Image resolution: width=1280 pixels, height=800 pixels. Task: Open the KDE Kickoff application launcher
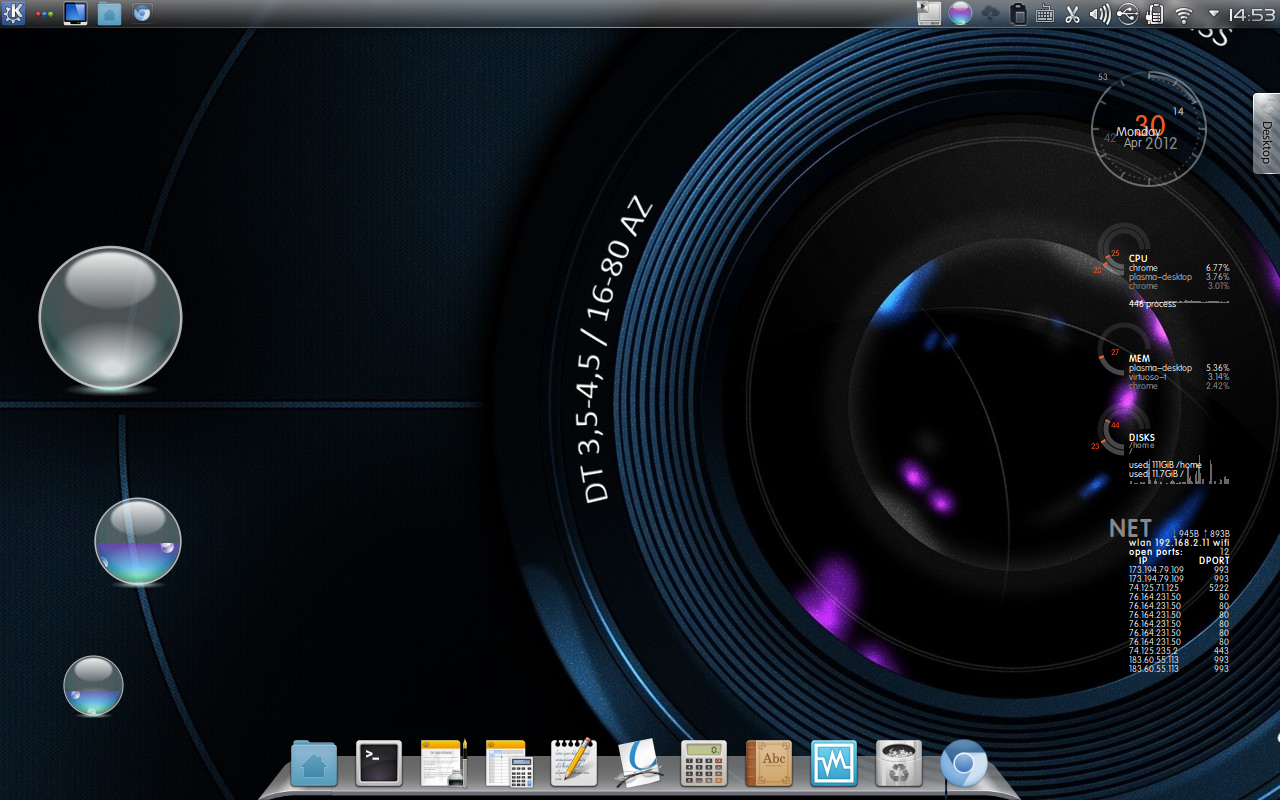[x=13, y=13]
